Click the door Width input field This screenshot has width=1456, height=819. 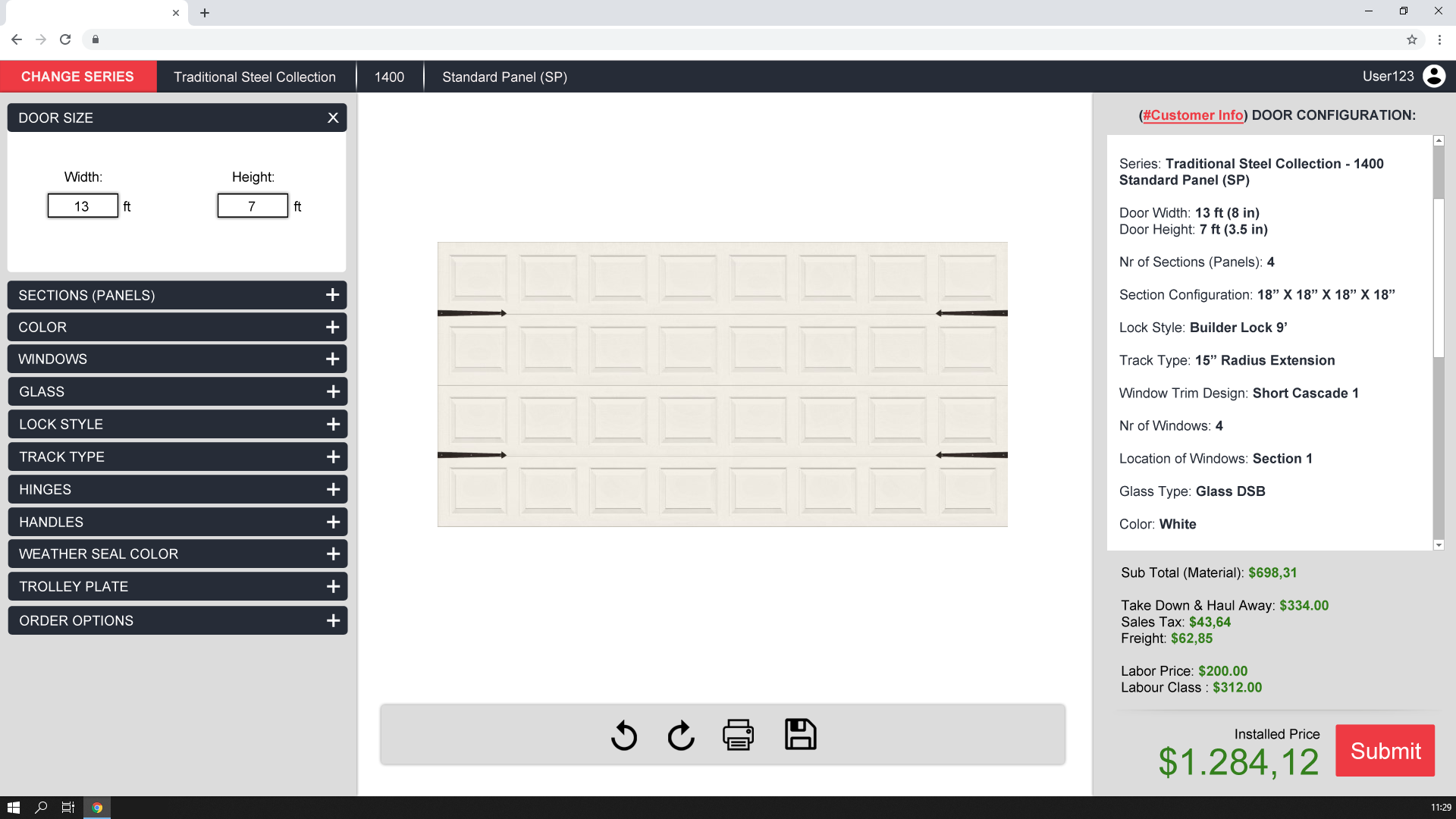point(83,206)
